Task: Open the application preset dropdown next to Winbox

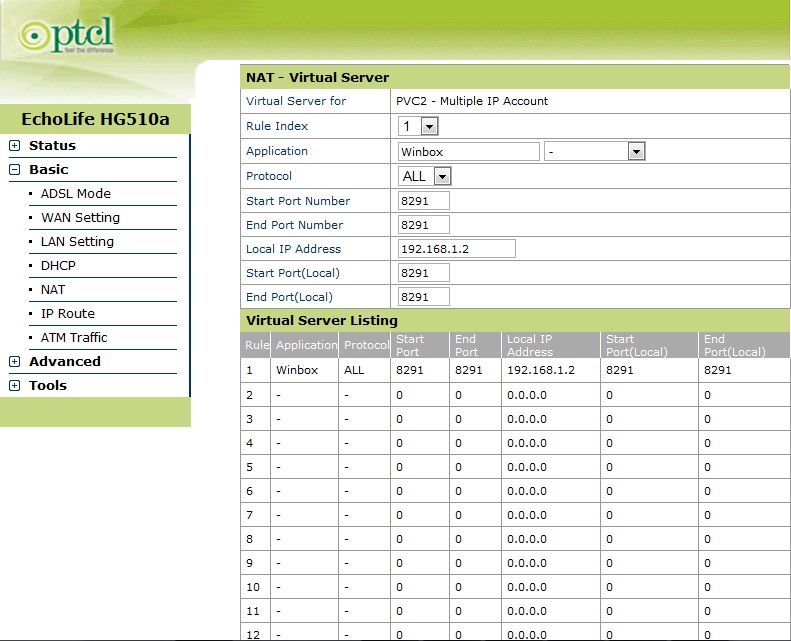Action: point(595,151)
